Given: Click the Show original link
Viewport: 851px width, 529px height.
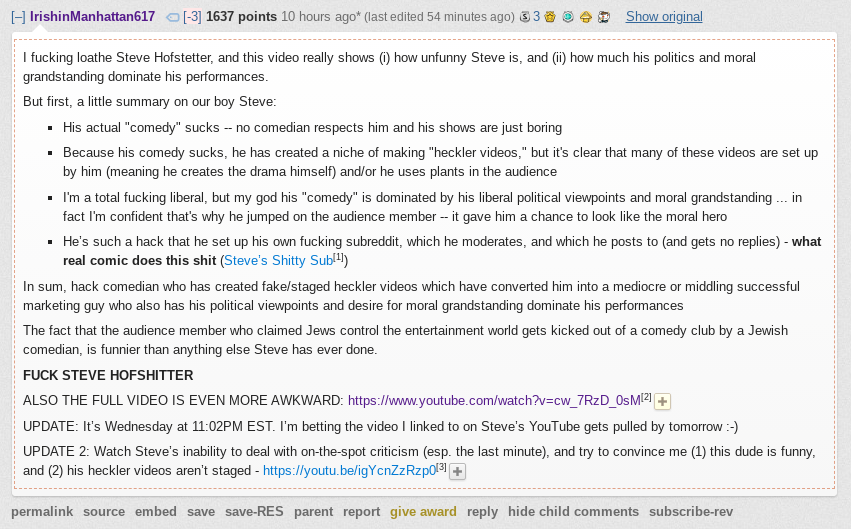Looking at the screenshot, I should tap(664, 17).
